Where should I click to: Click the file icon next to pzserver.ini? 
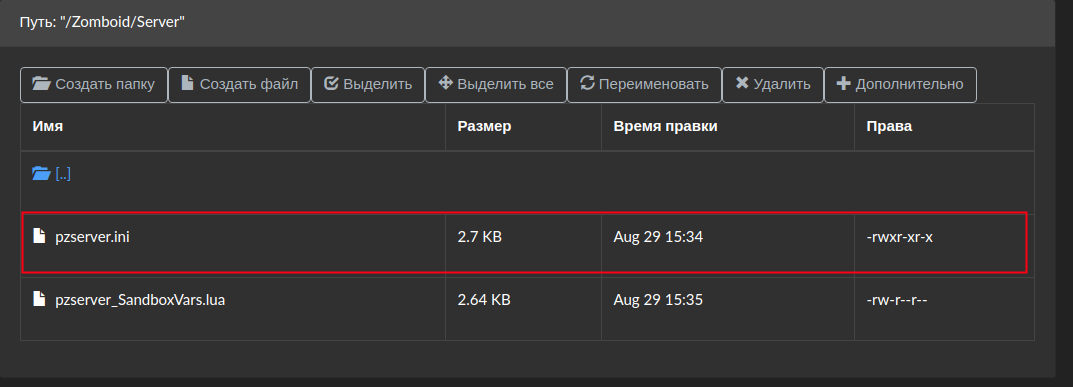[x=39, y=237]
